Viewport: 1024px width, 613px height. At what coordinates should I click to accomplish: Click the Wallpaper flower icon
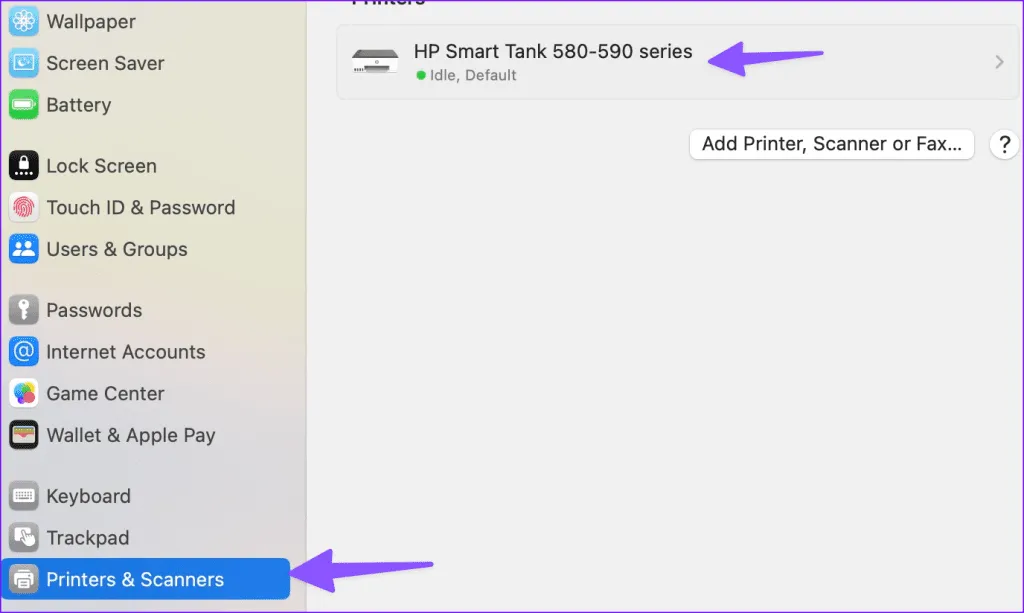tap(24, 21)
